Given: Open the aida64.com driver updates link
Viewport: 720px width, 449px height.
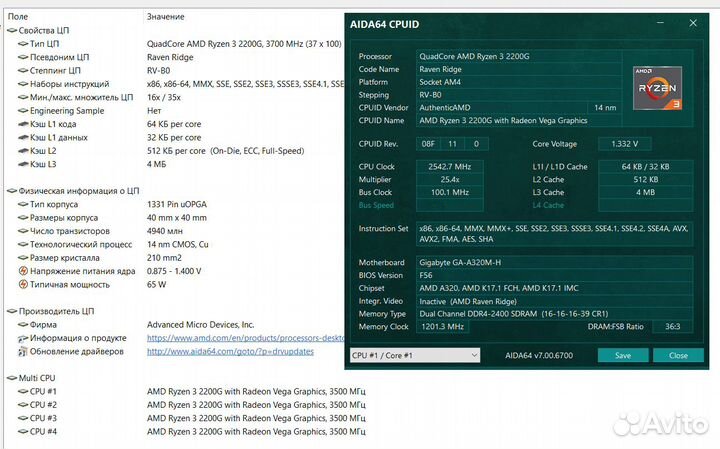Looking at the screenshot, I should pos(231,352).
